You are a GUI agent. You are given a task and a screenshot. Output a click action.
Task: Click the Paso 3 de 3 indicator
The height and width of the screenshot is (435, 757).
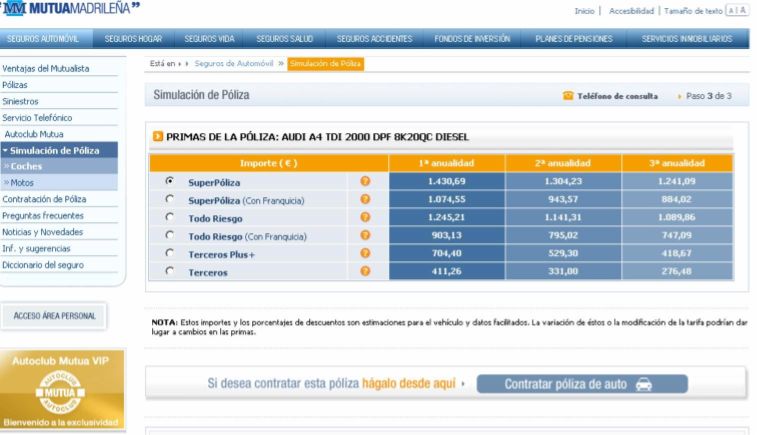coord(709,96)
